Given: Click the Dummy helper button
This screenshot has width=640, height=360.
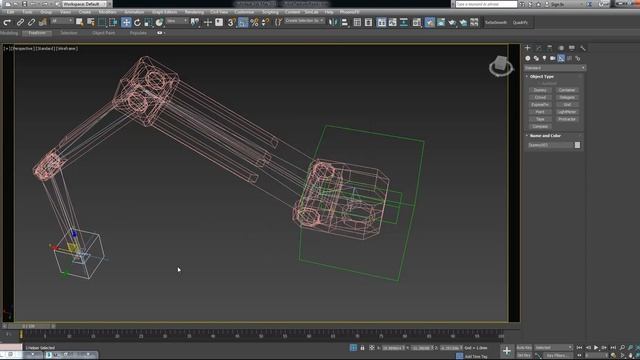Looking at the screenshot, I should coord(540,90).
